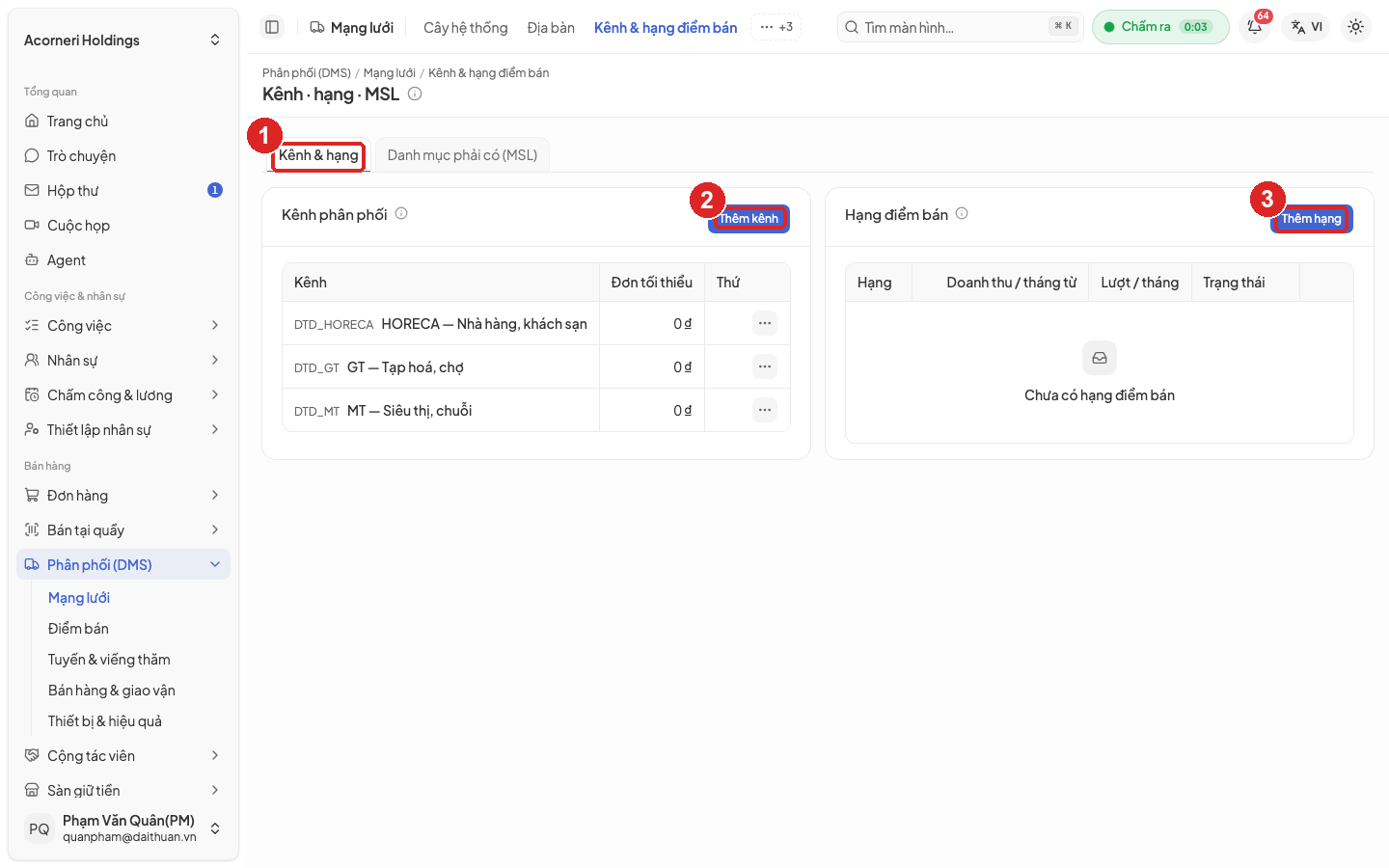This screenshot has width=1389, height=868.
Task: Open Hộp thư inbox
Action: click(123, 191)
